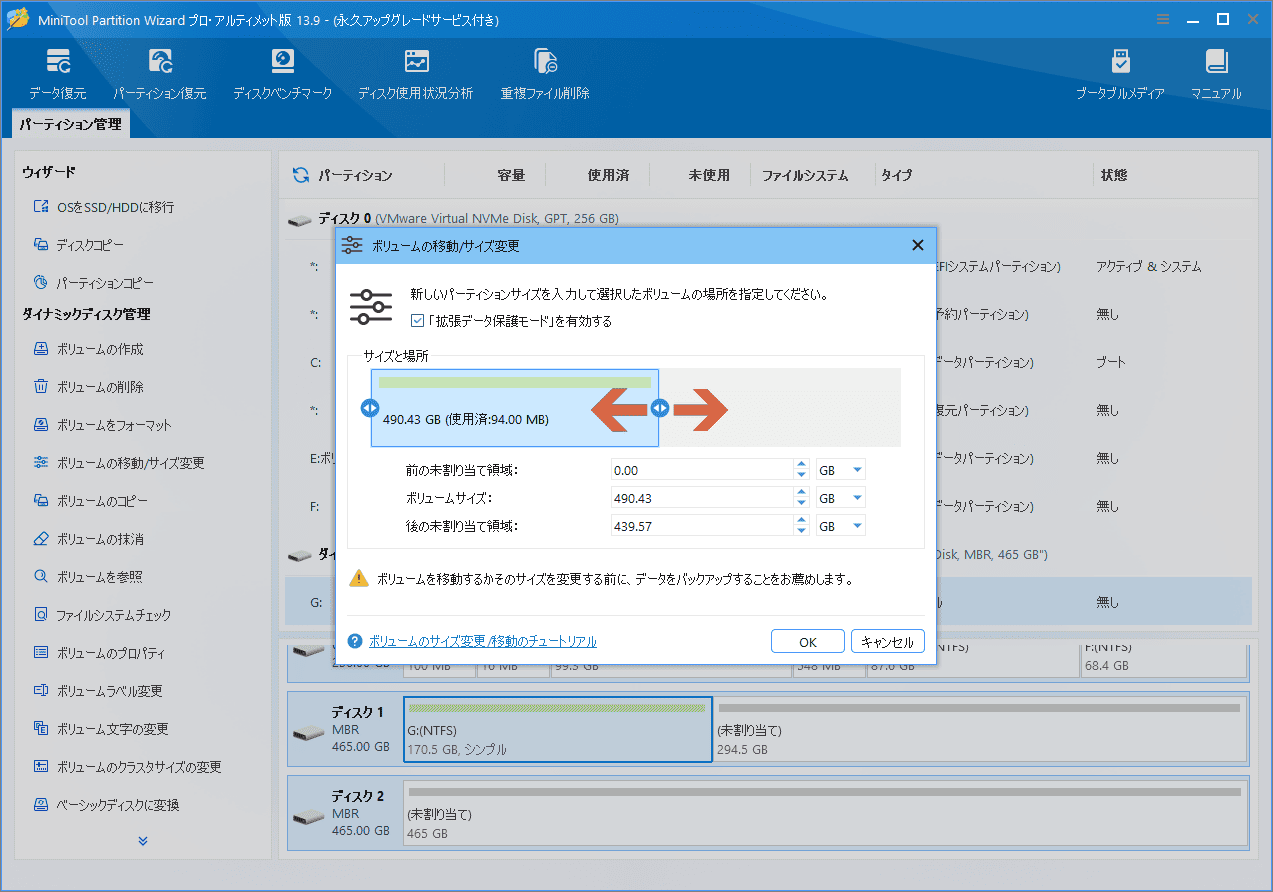Viewport: 1273px width, 892px height.
Task: Open ディスク使用状況分析
Action: coord(416,75)
